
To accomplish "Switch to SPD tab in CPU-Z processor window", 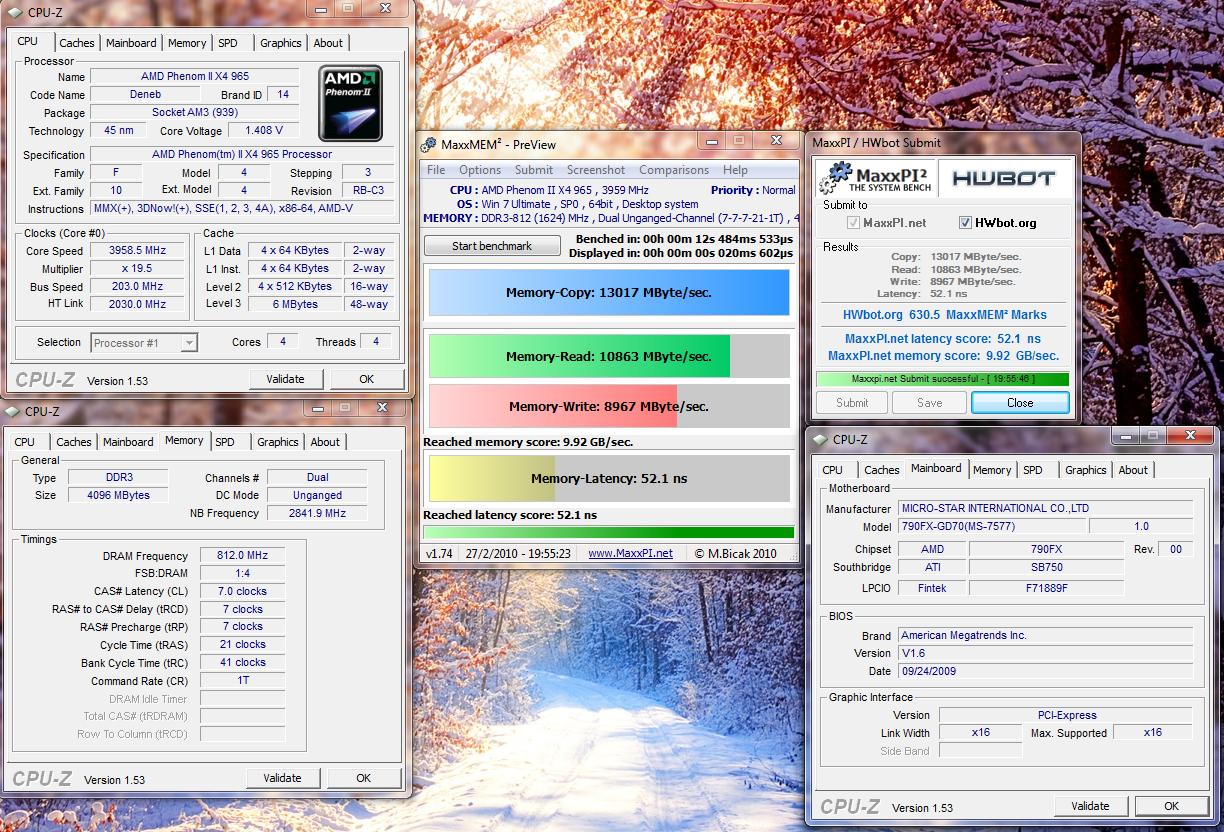I will click(228, 43).
